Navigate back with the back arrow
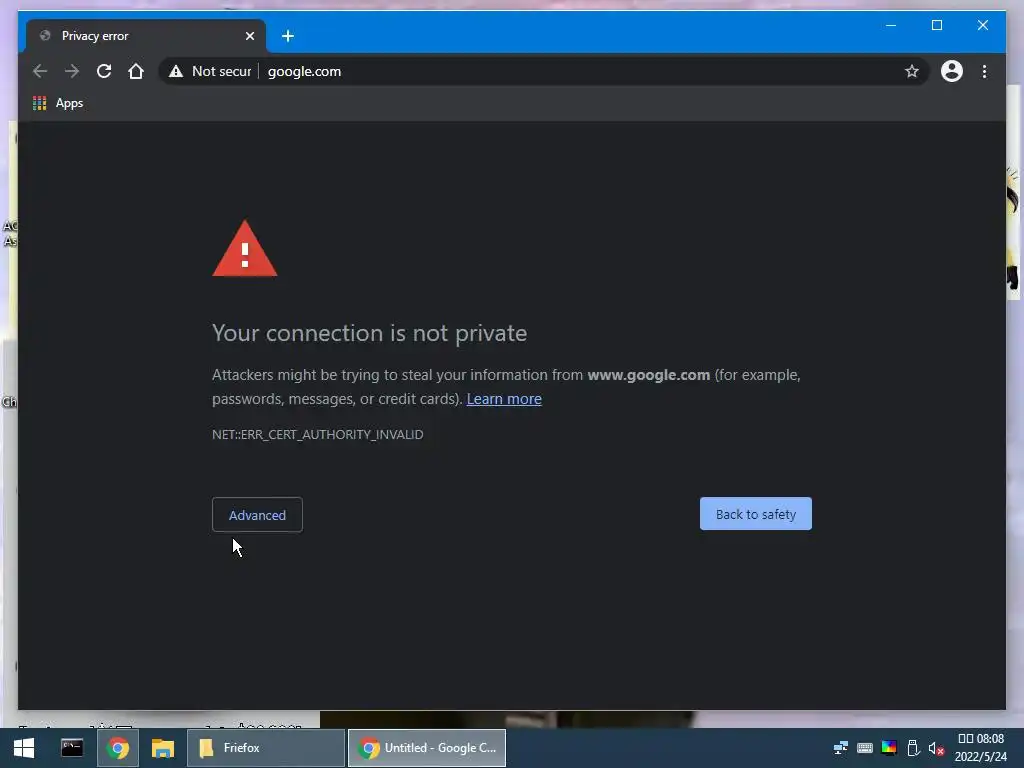The height and width of the screenshot is (768, 1024). [40, 71]
